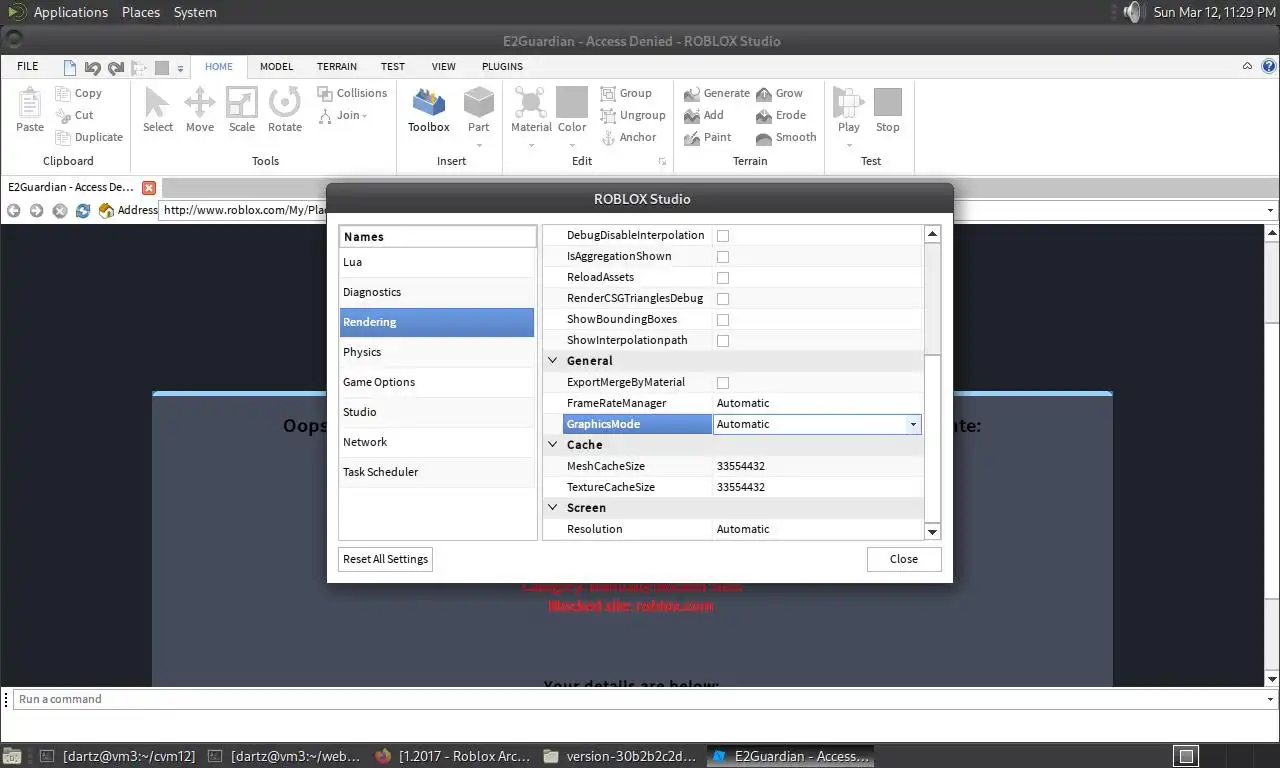1280x768 pixels.
Task: Tick RenderCSGTrianglesDebug checkbox
Action: point(723,299)
